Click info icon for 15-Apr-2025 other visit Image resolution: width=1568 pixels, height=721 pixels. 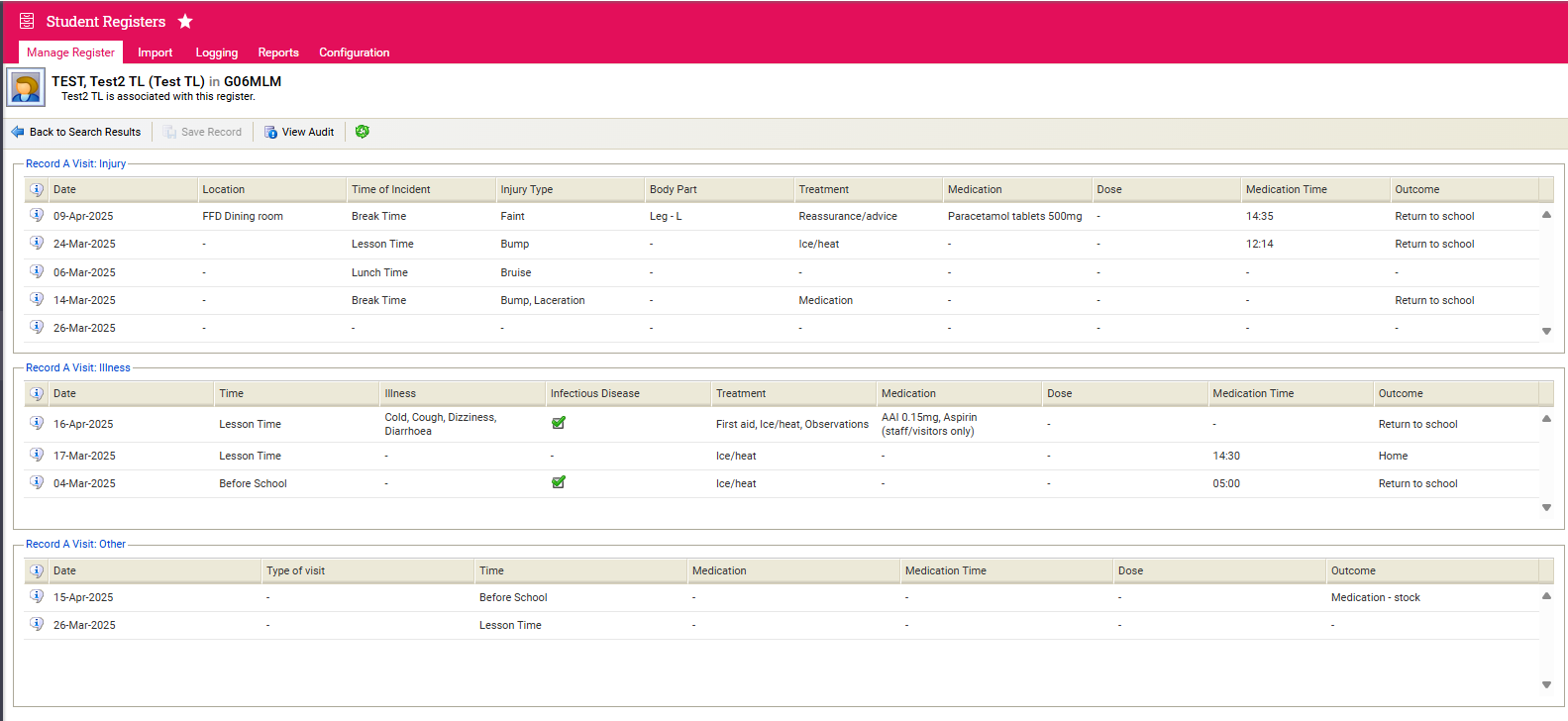point(37,596)
